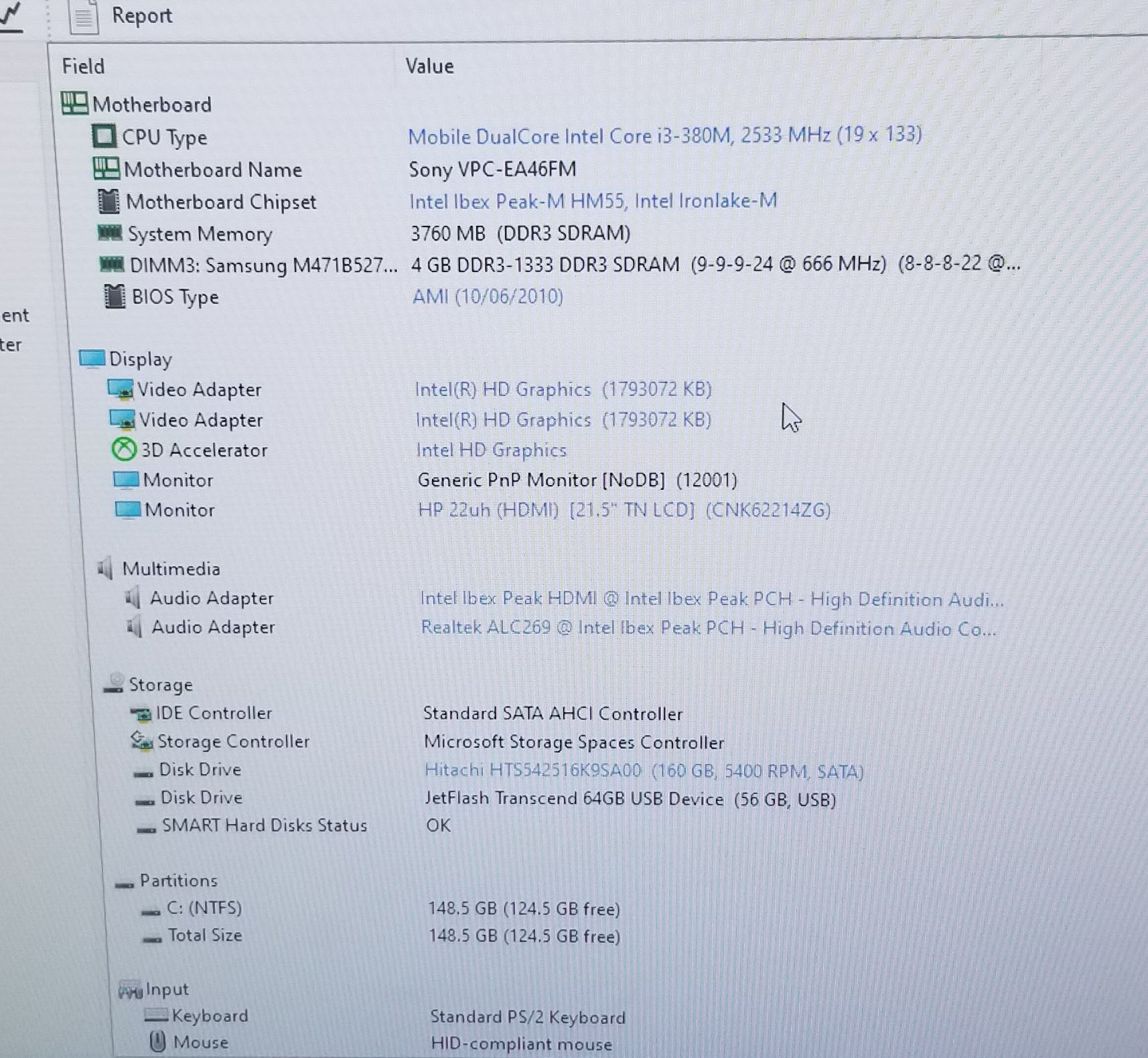Click the Value column header
Screen dimensions: 1148x1058
[x=429, y=66]
